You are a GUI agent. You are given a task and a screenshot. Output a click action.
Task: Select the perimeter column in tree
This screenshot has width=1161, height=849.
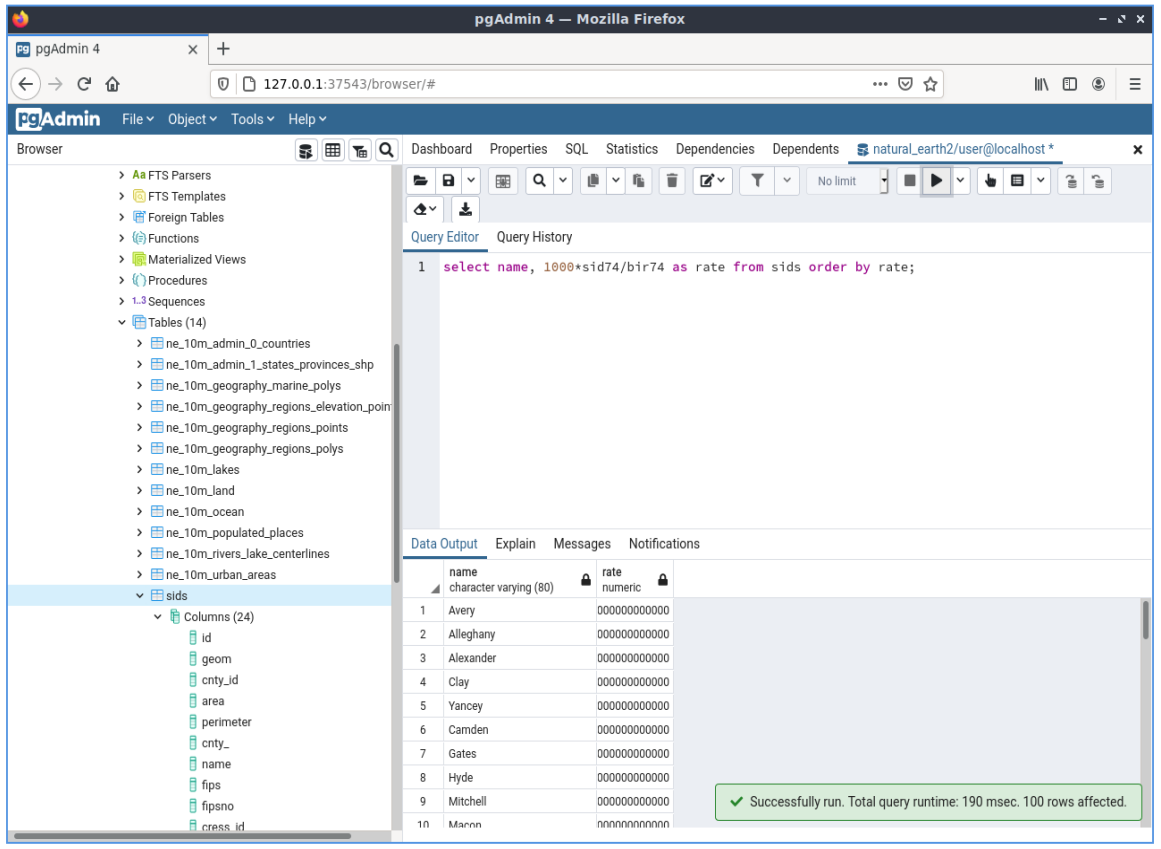[x=227, y=722]
